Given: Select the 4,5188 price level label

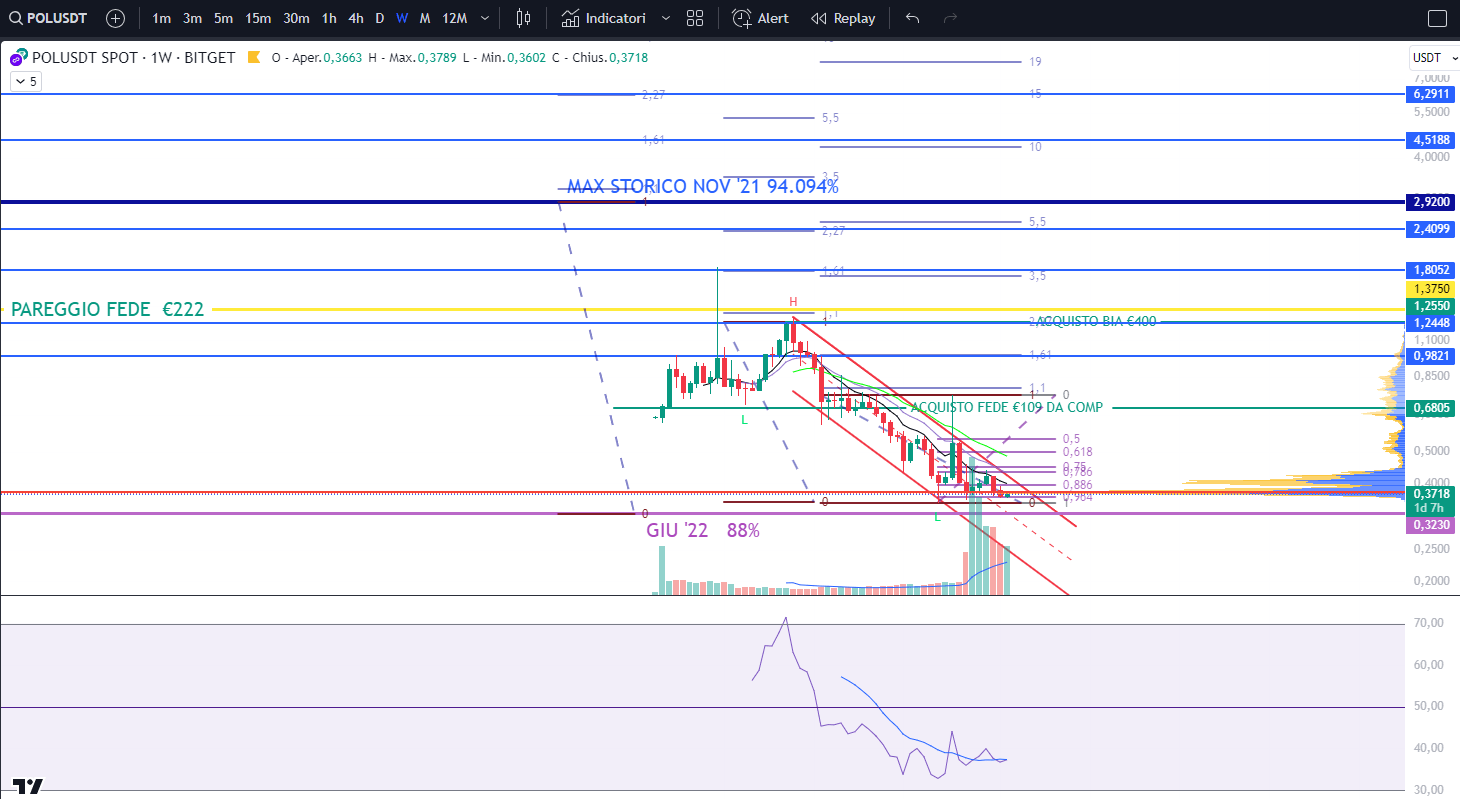Looking at the screenshot, I should [x=1431, y=140].
